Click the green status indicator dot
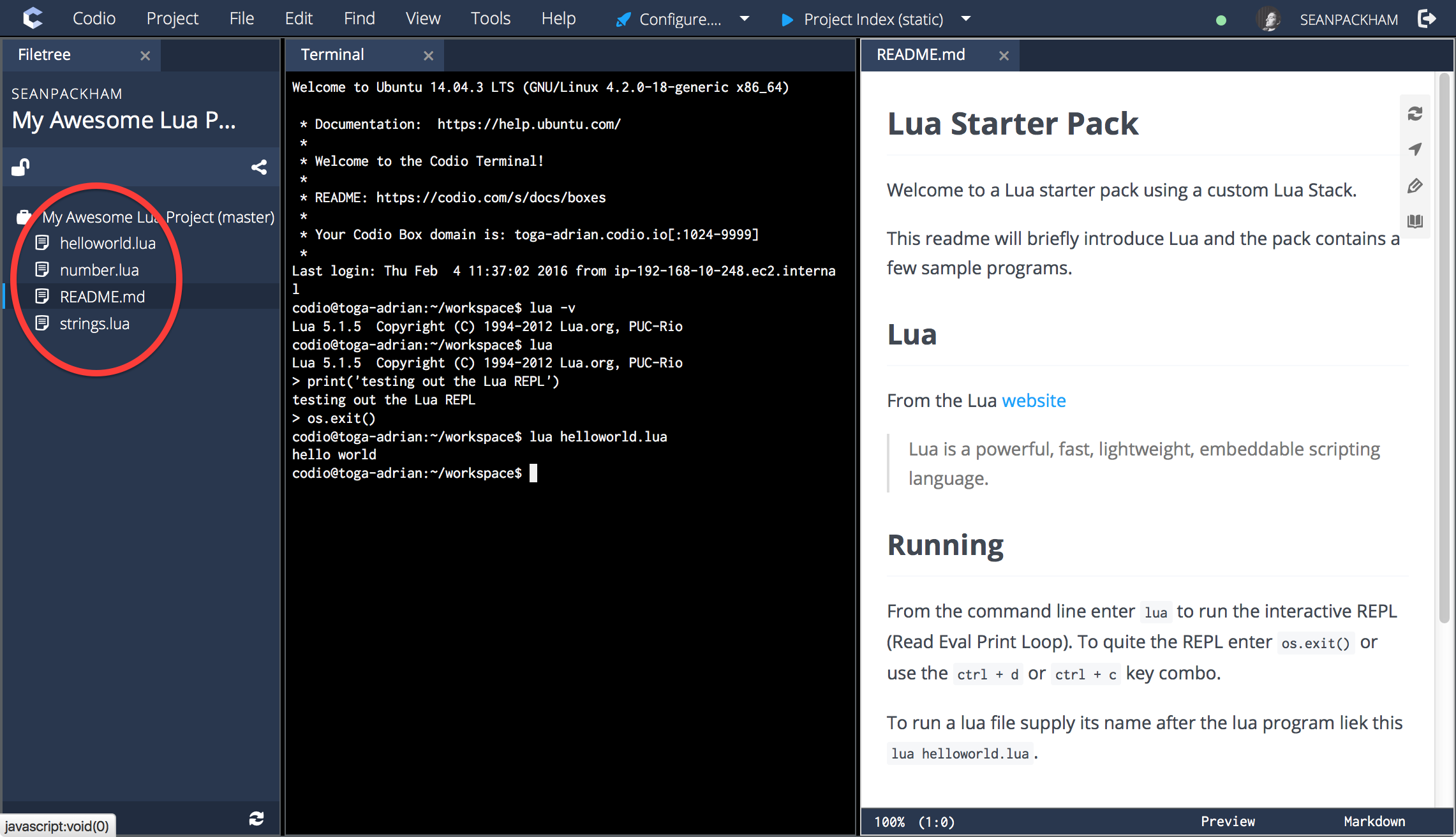Viewport: 1456px width, 837px height. (1221, 20)
